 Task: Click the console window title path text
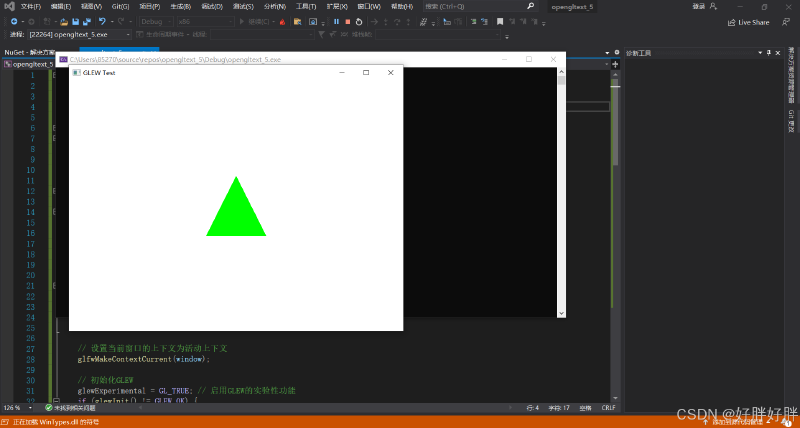point(176,60)
